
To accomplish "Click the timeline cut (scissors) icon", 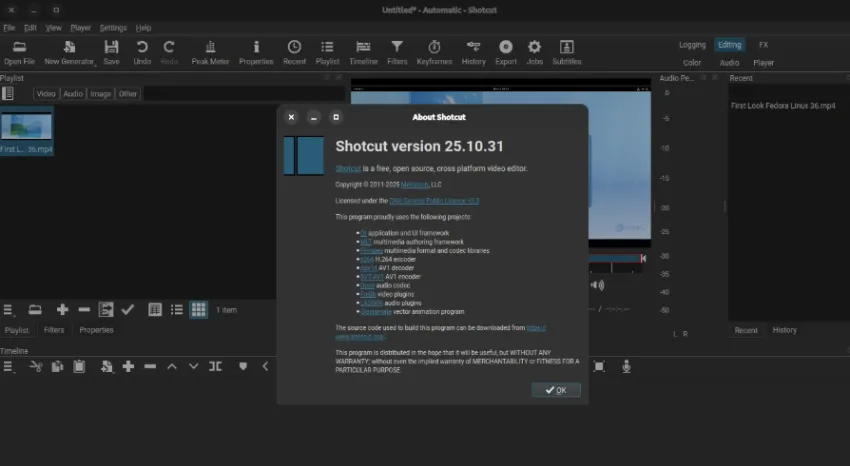I will (36, 367).
